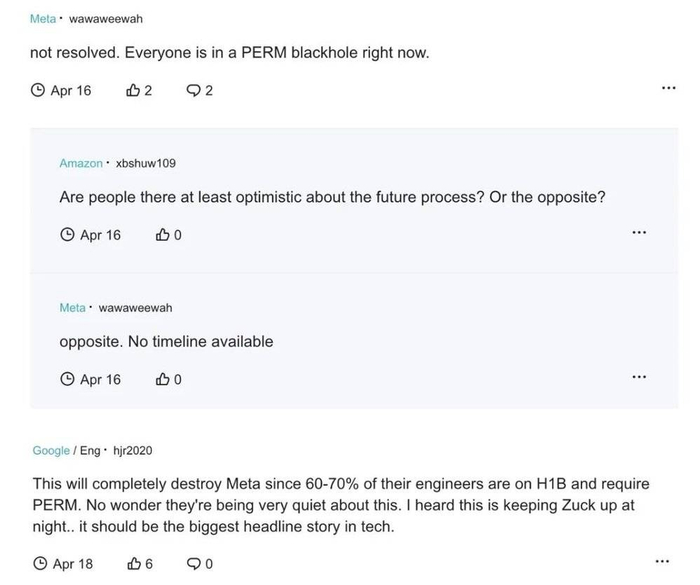Like hjr2020's comment about Meta engineers

[134, 564]
